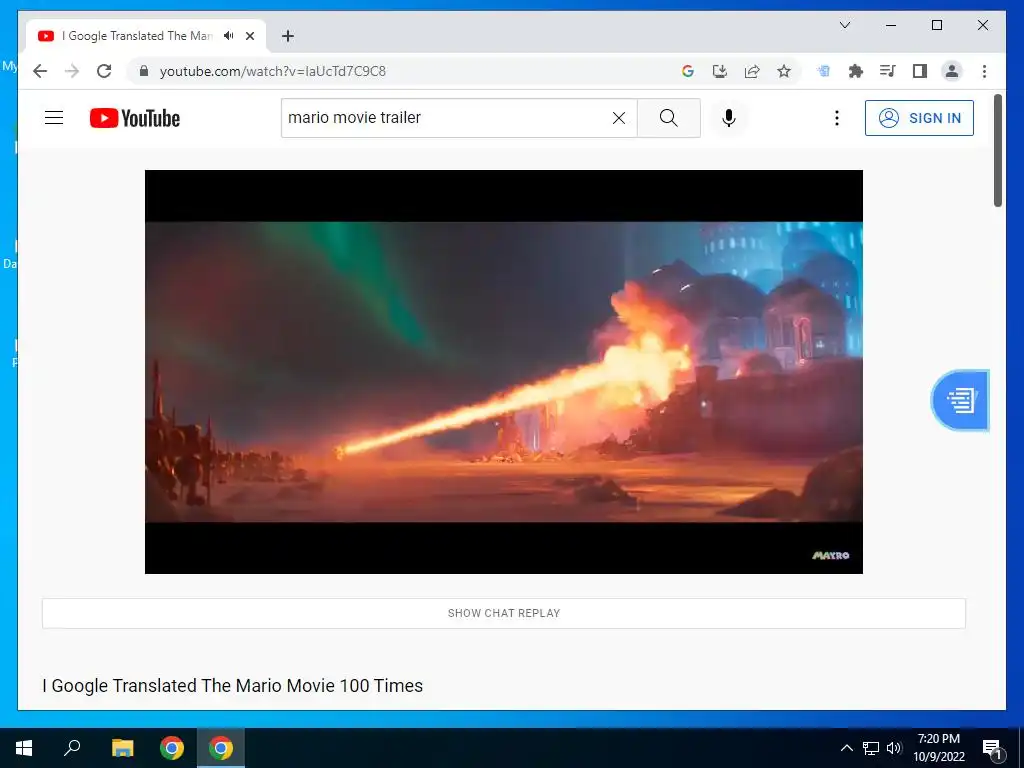Toggle Chrome side panel
The image size is (1024, 768).
920,71
